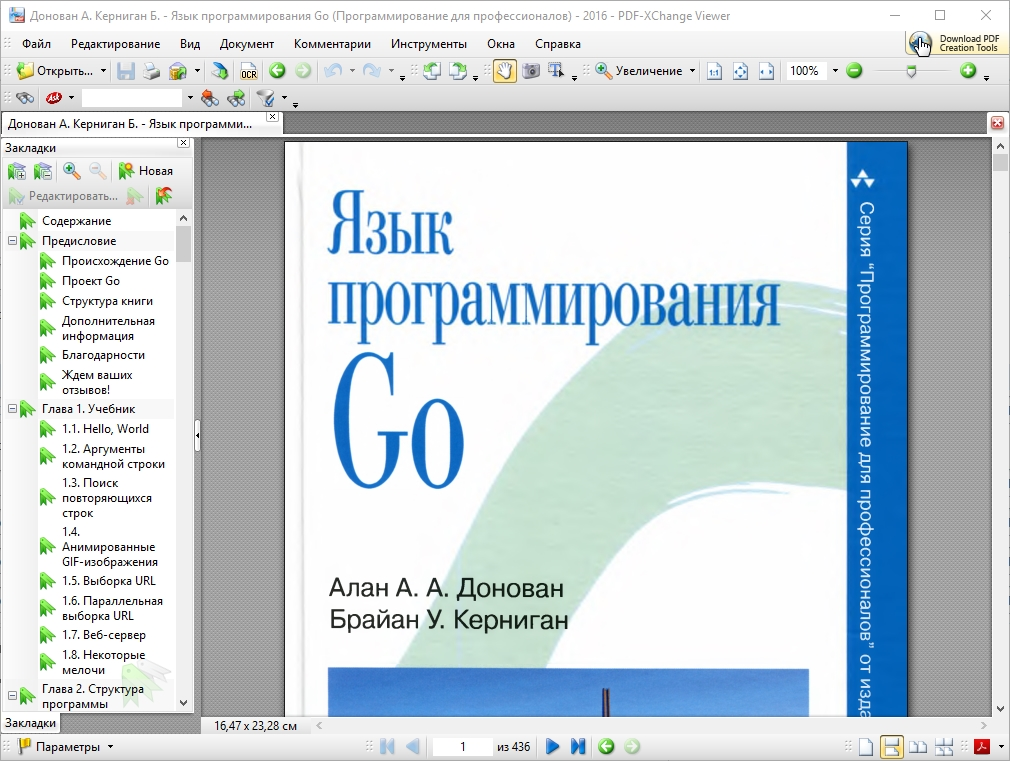
Task: Click the green zoom out button
Action: coord(854,71)
